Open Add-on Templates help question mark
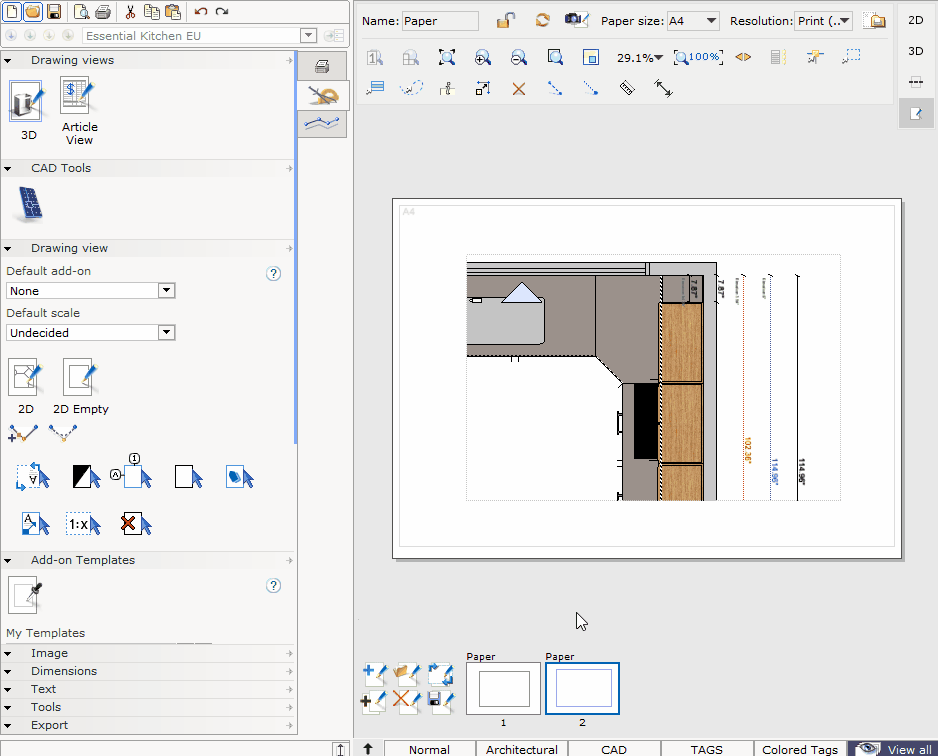Screen dimensions: 938x756 click(273, 586)
